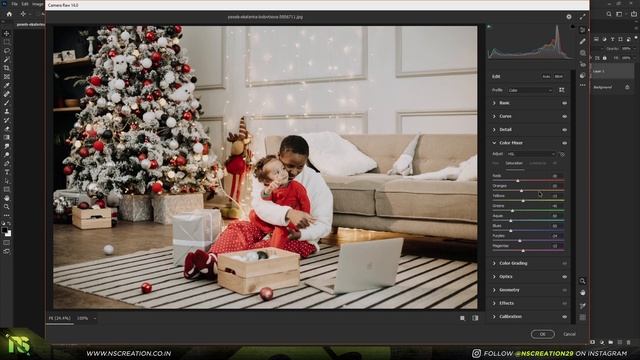Expand the Effects panel
This screenshot has height=360, width=640.
(494, 303)
